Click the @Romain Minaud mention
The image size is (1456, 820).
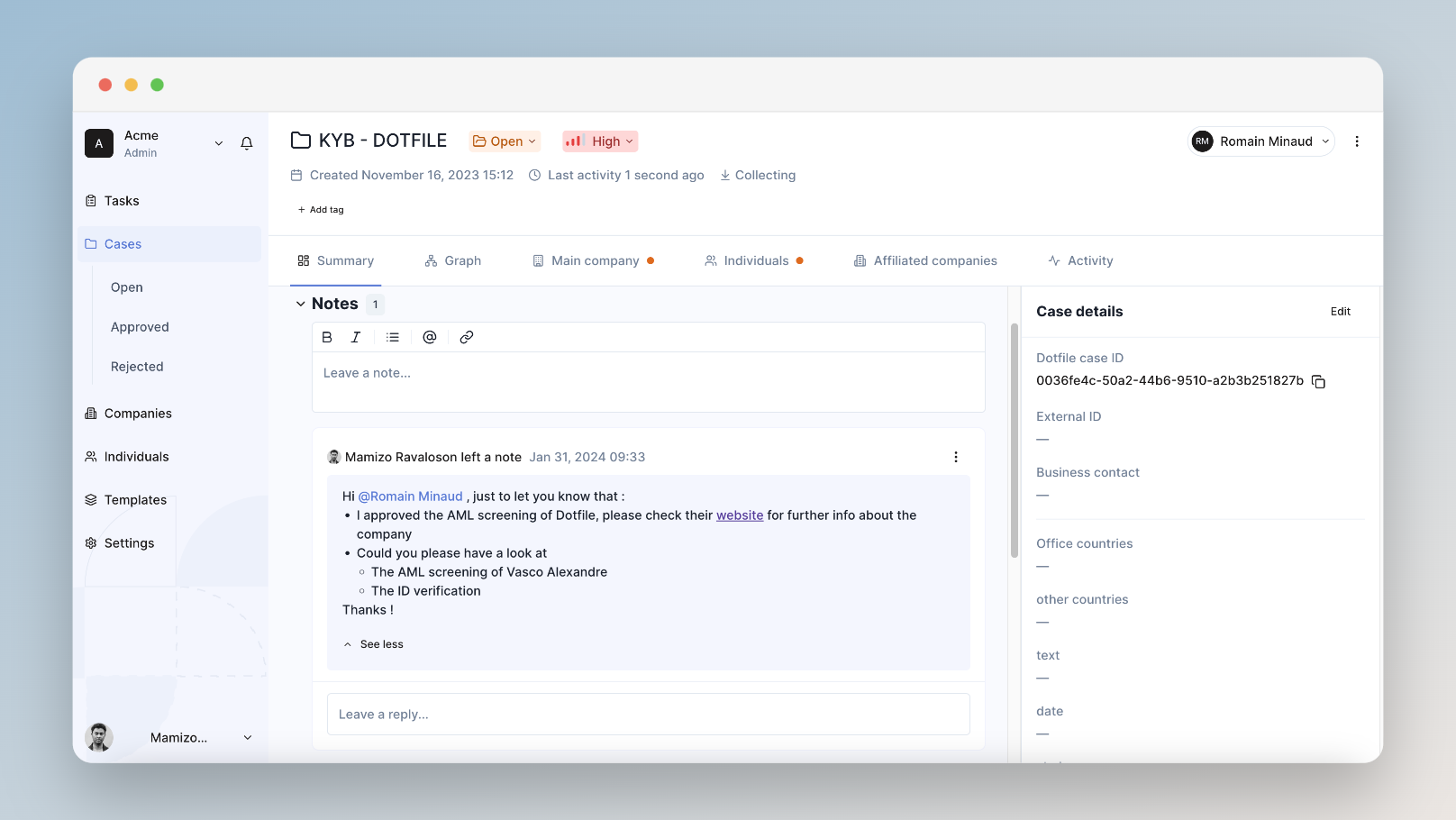pyautogui.click(x=411, y=497)
